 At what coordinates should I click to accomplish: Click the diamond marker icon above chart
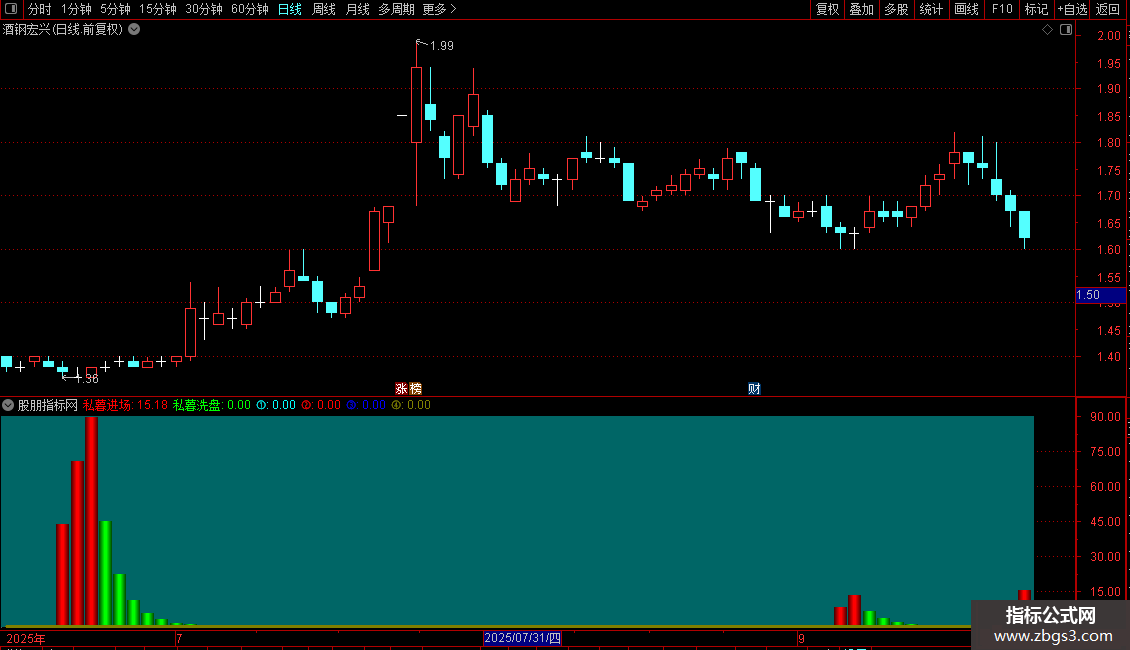(1048, 30)
